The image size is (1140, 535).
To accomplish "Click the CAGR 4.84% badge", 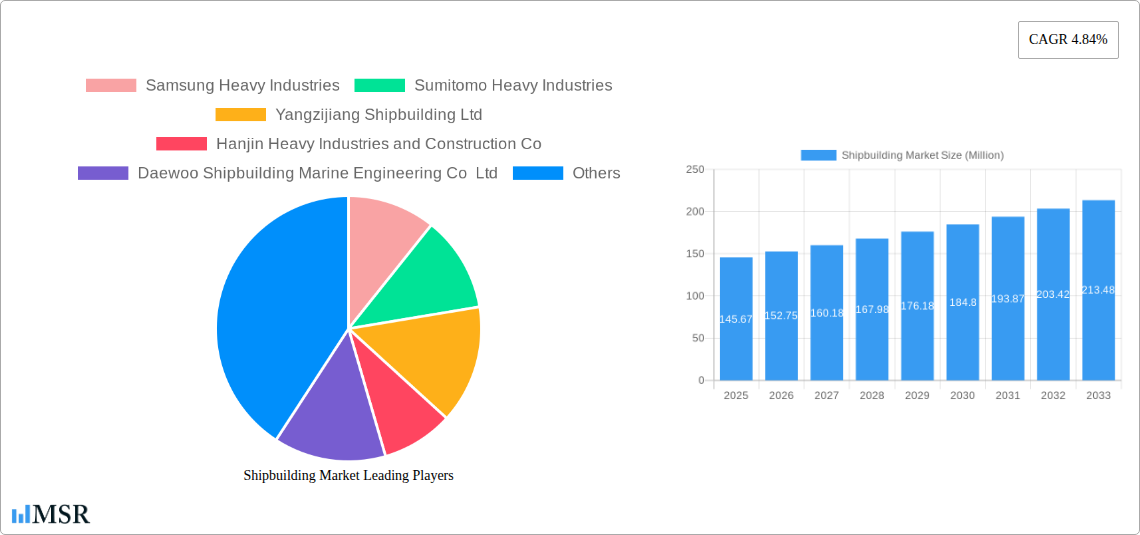I will pos(1067,40).
